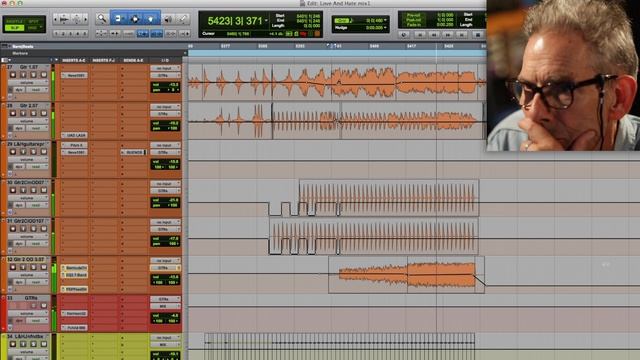Select the Pencil tool

(183, 18)
